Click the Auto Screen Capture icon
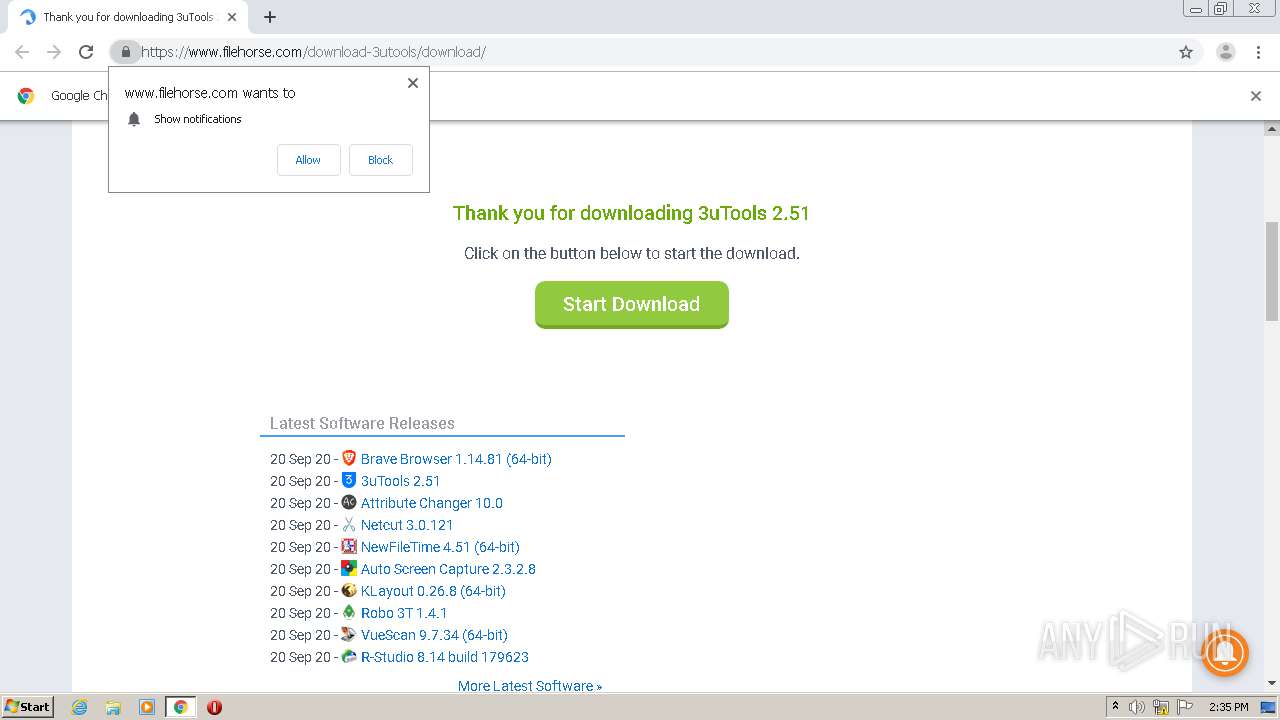 coord(349,568)
